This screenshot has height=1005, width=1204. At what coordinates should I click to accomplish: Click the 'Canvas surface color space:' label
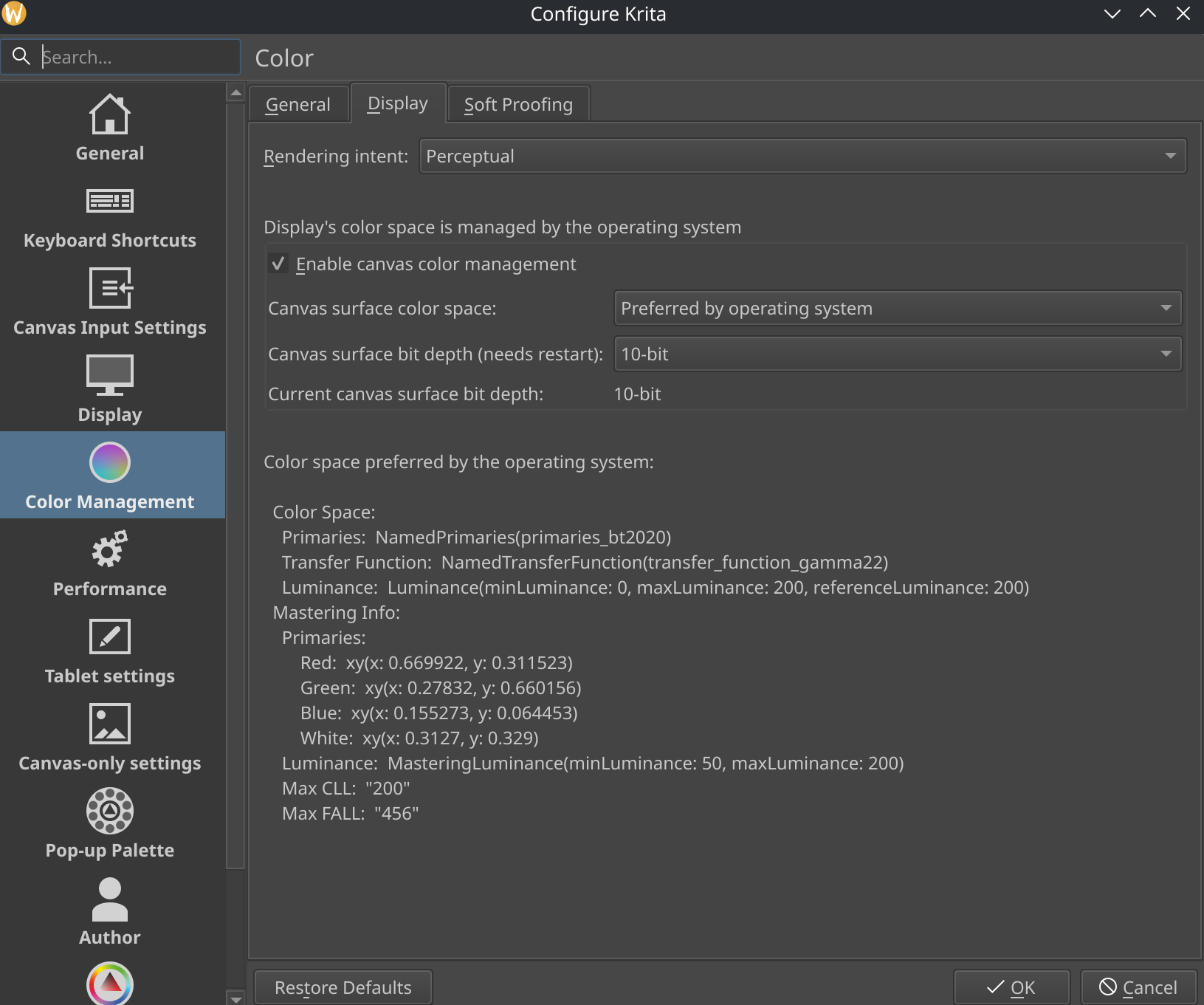tap(382, 308)
